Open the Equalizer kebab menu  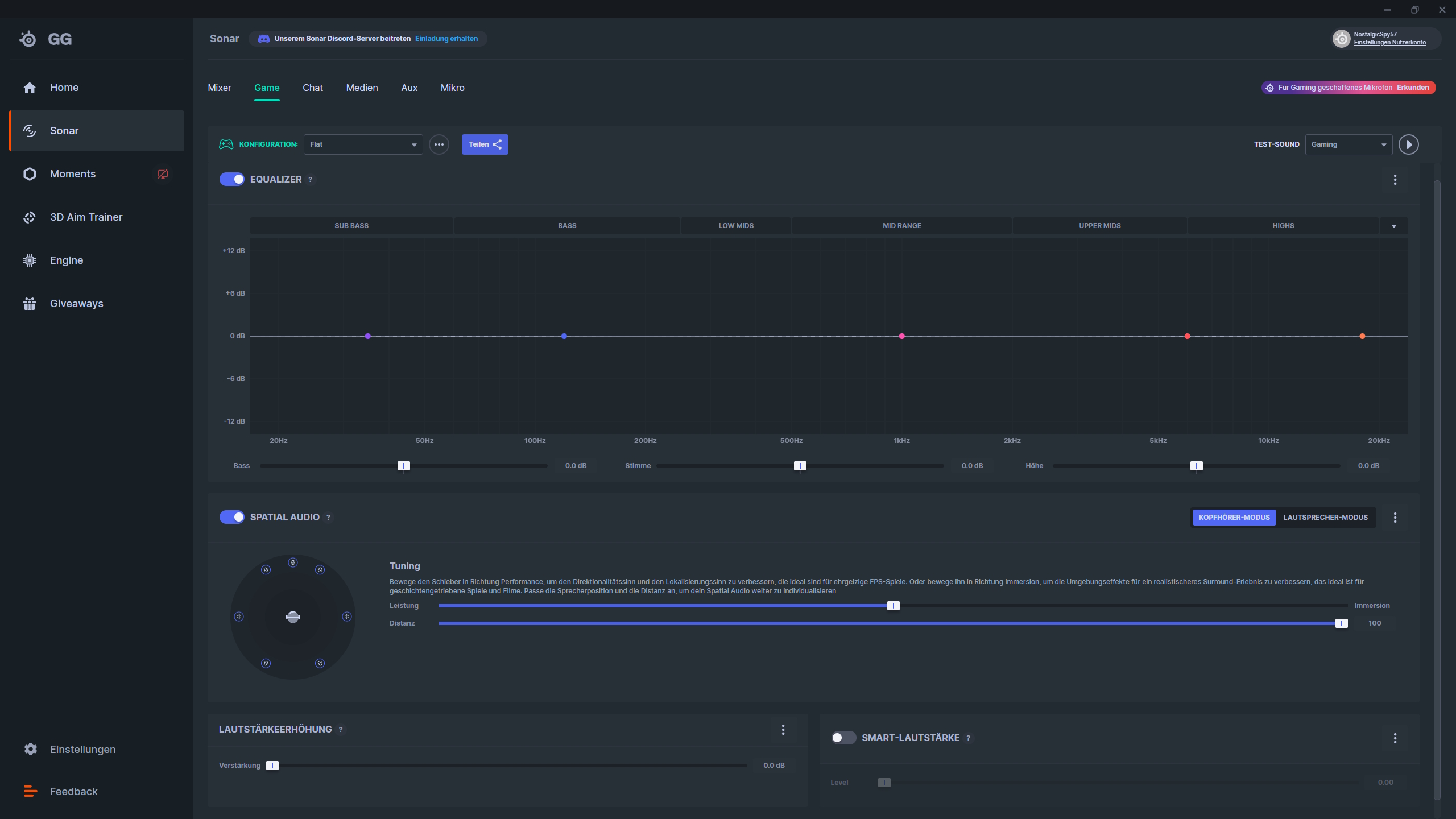pos(1395,180)
